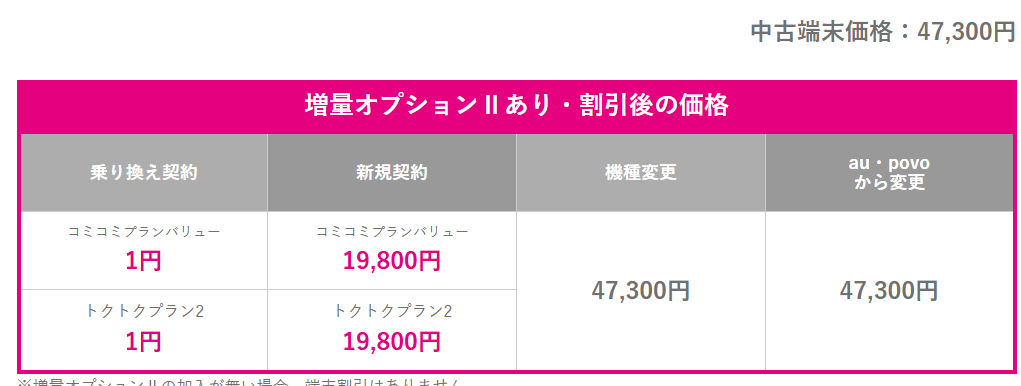Select the au・povoから変更 column header
Screen dimensions: 1021x386
[x=891, y=172]
